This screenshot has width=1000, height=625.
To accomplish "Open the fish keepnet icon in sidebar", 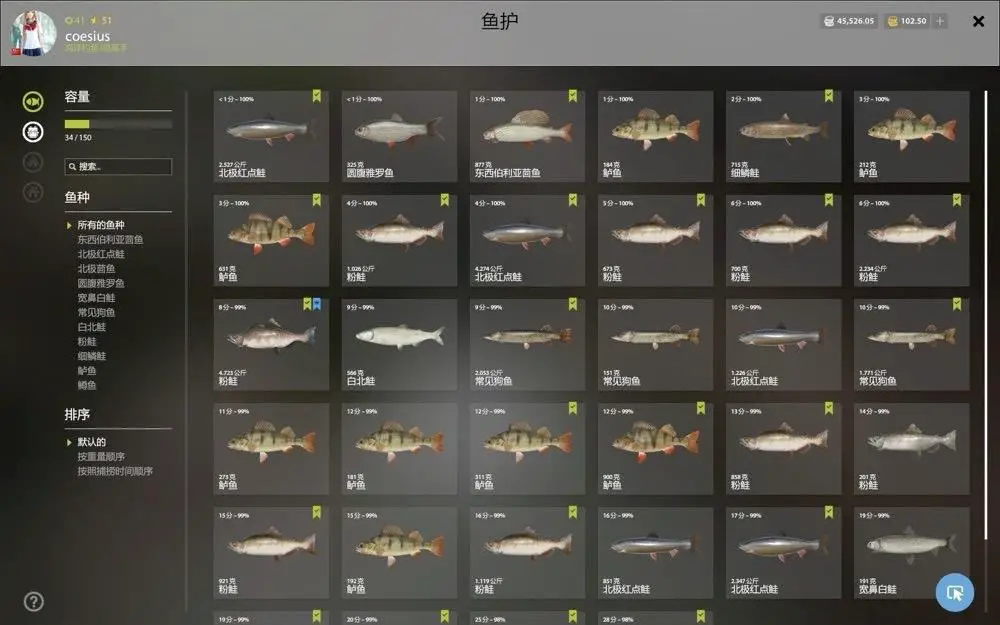I will 33,101.
